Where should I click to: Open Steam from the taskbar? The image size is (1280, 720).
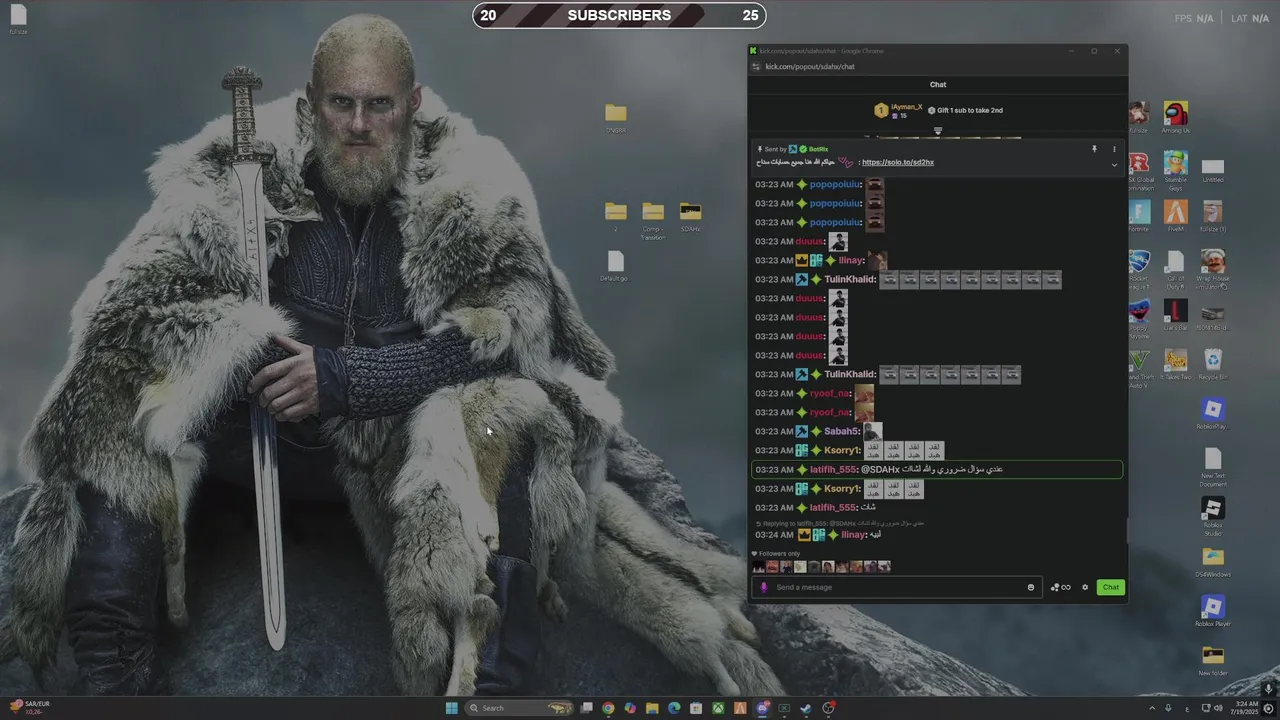pyautogui.click(x=806, y=708)
